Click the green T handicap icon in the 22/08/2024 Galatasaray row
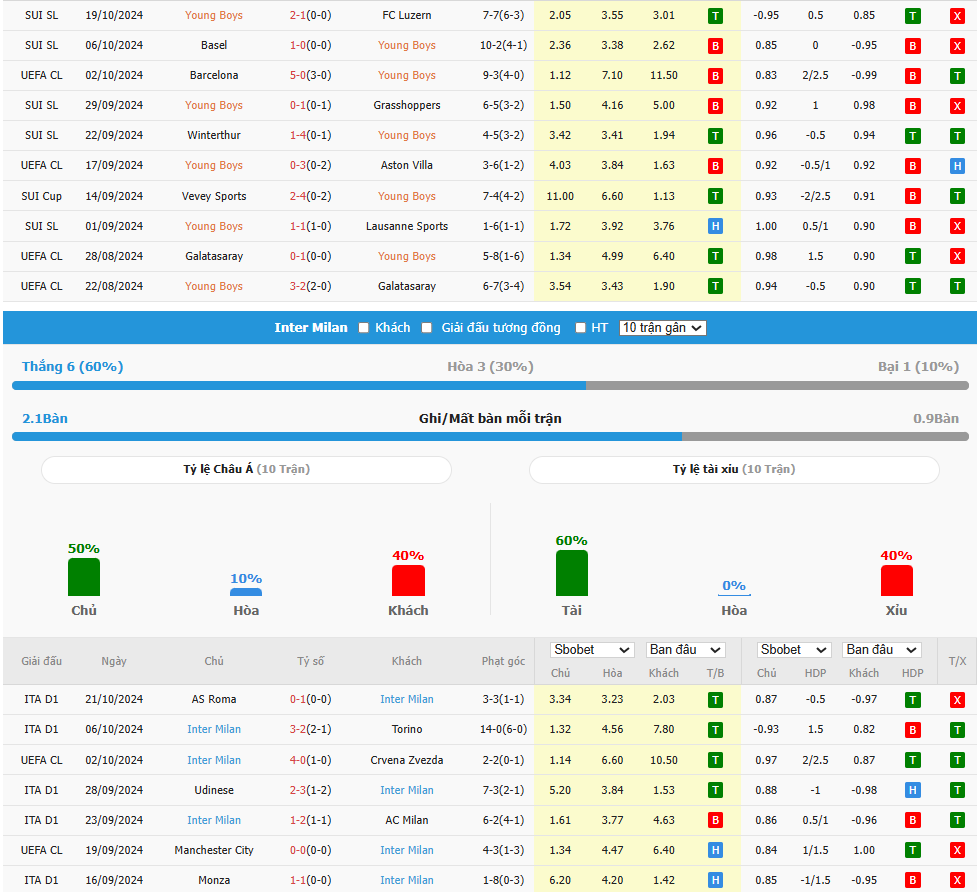The width and height of the screenshot is (977, 892). [912, 287]
